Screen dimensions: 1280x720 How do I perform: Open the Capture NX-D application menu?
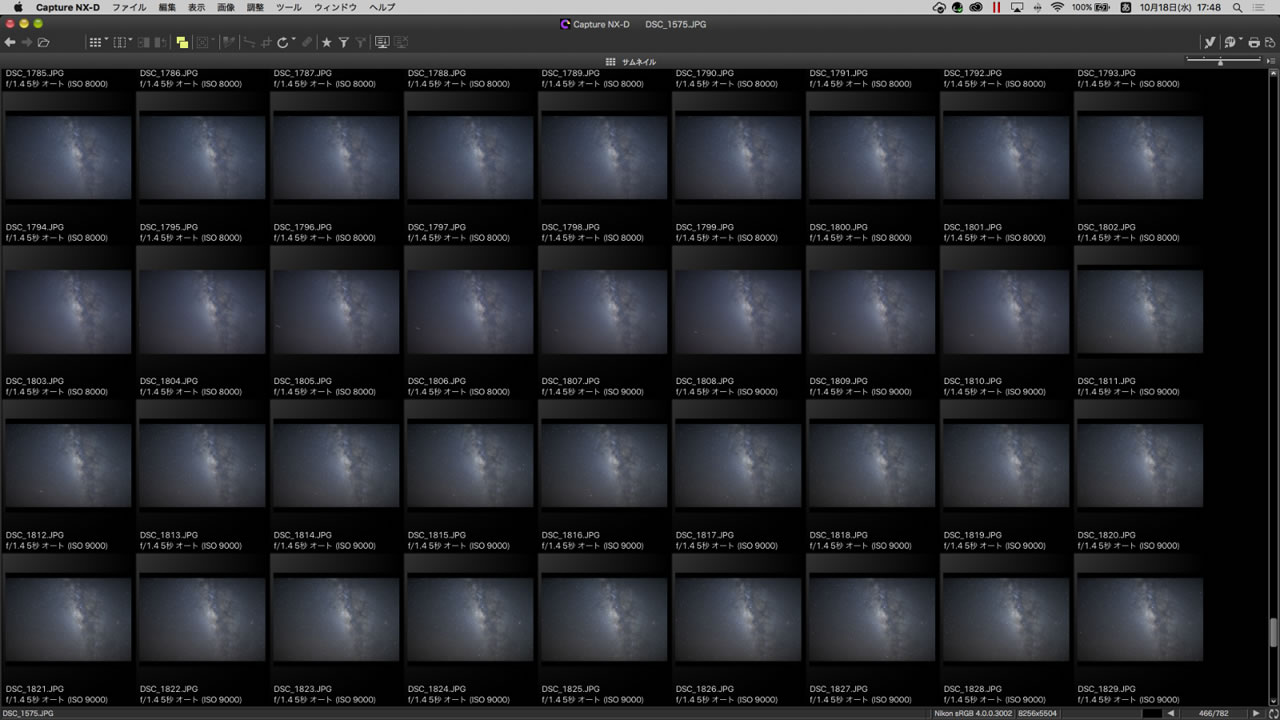point(68,7)
